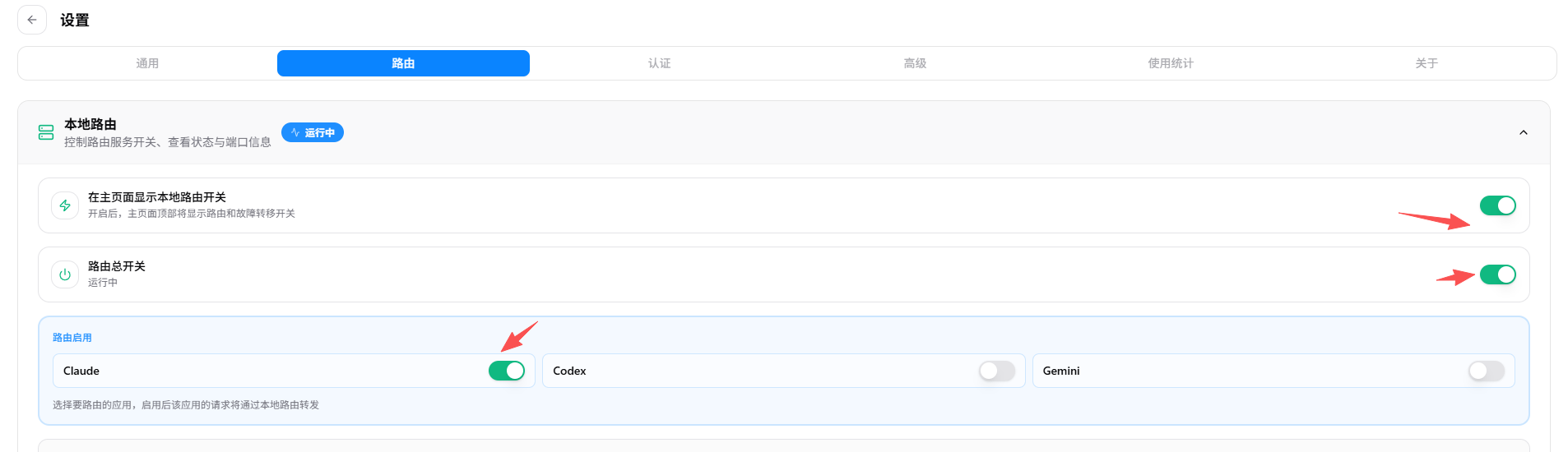
Task: Open the 高级 tab
Action: pos(915,63)
